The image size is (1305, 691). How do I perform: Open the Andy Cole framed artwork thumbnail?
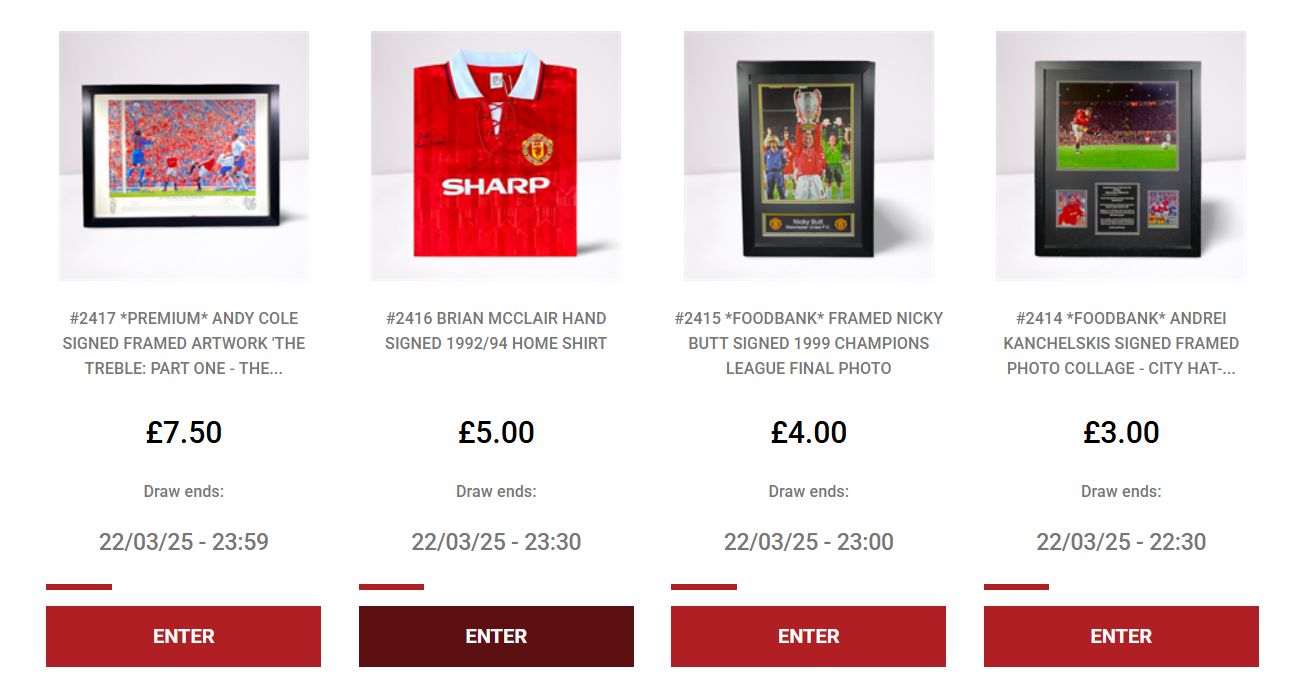click(184, 156)
